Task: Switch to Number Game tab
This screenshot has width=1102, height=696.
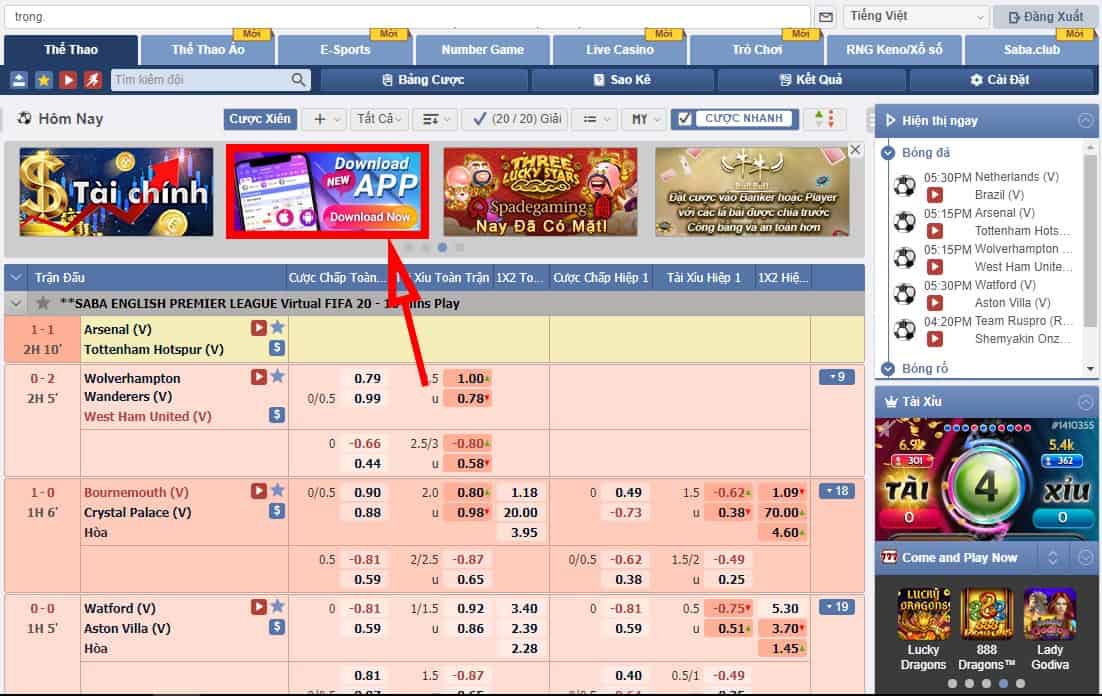Action: tap(482, 50)
